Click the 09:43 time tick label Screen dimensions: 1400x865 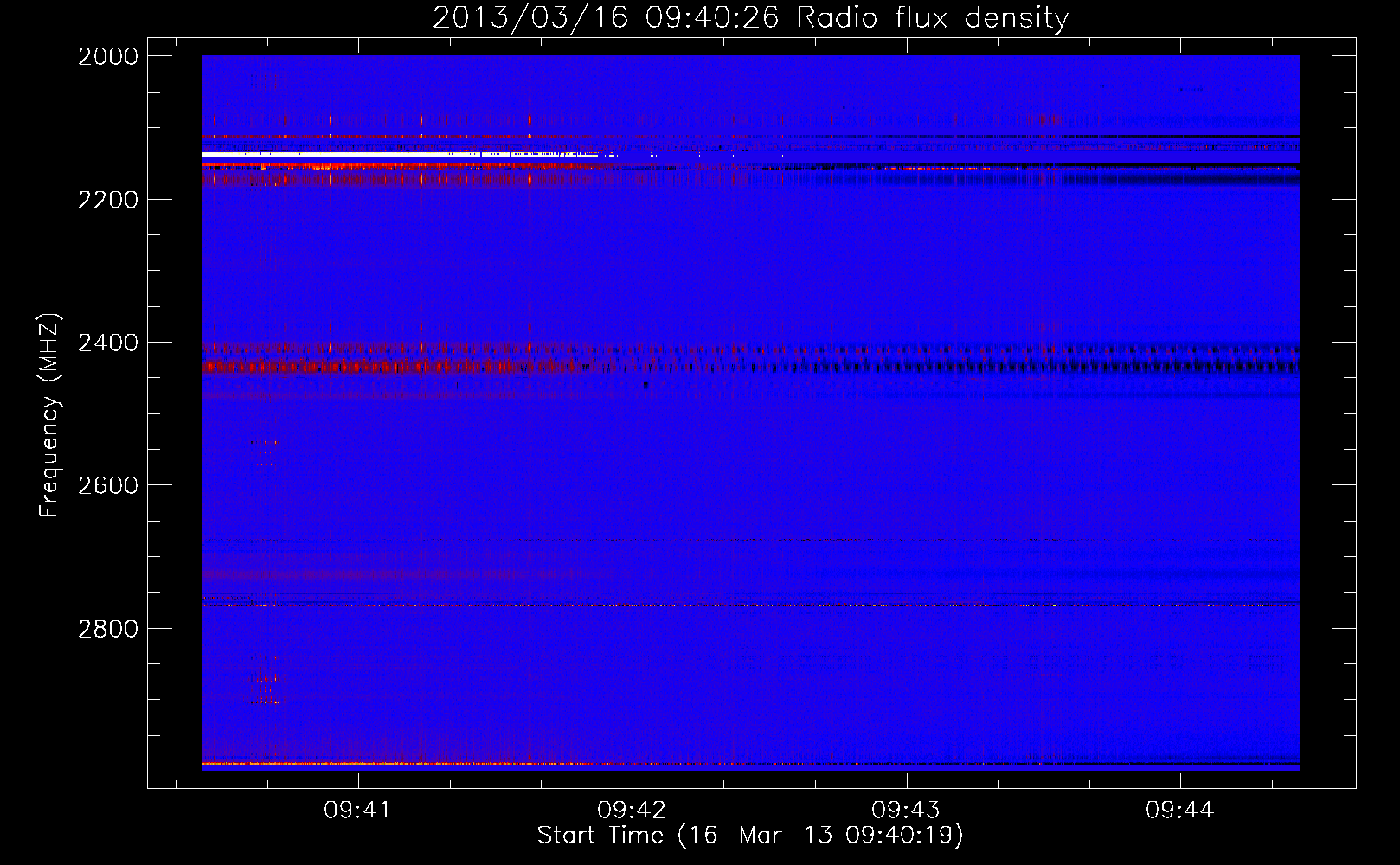click(x=906, y=810)
